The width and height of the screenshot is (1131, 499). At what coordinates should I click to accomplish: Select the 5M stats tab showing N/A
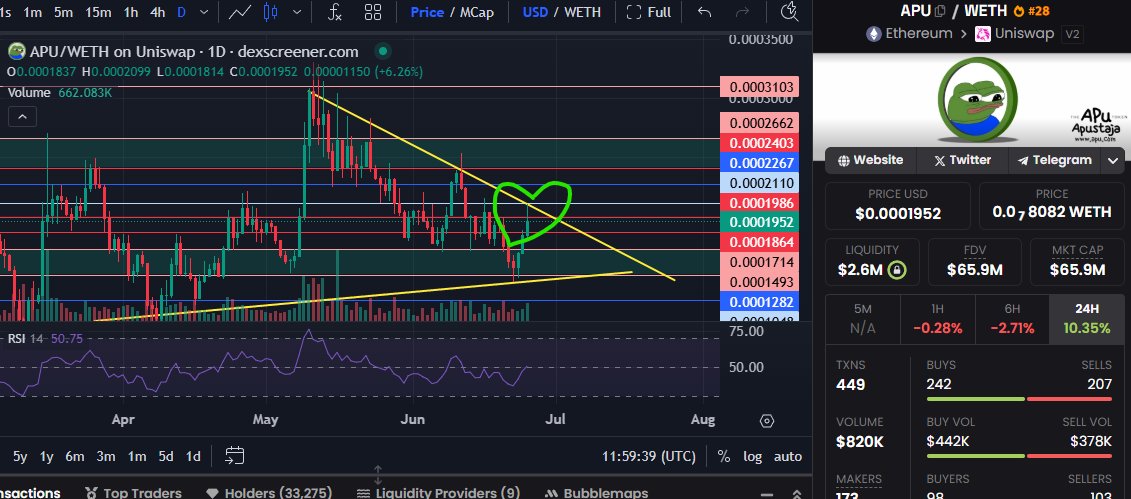[863, 319]
